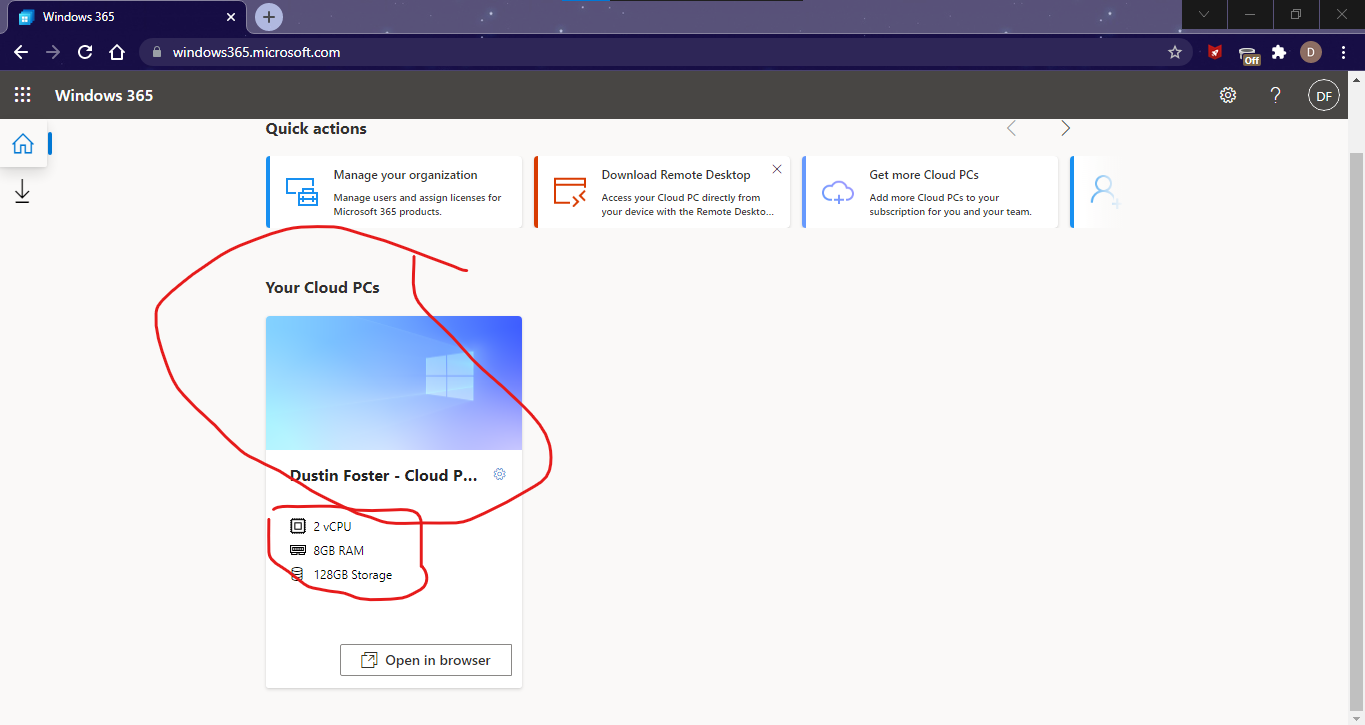This screenshot has height=725, width=1365.
Task: Click the add user icon card
Action: pos(1104,191)
